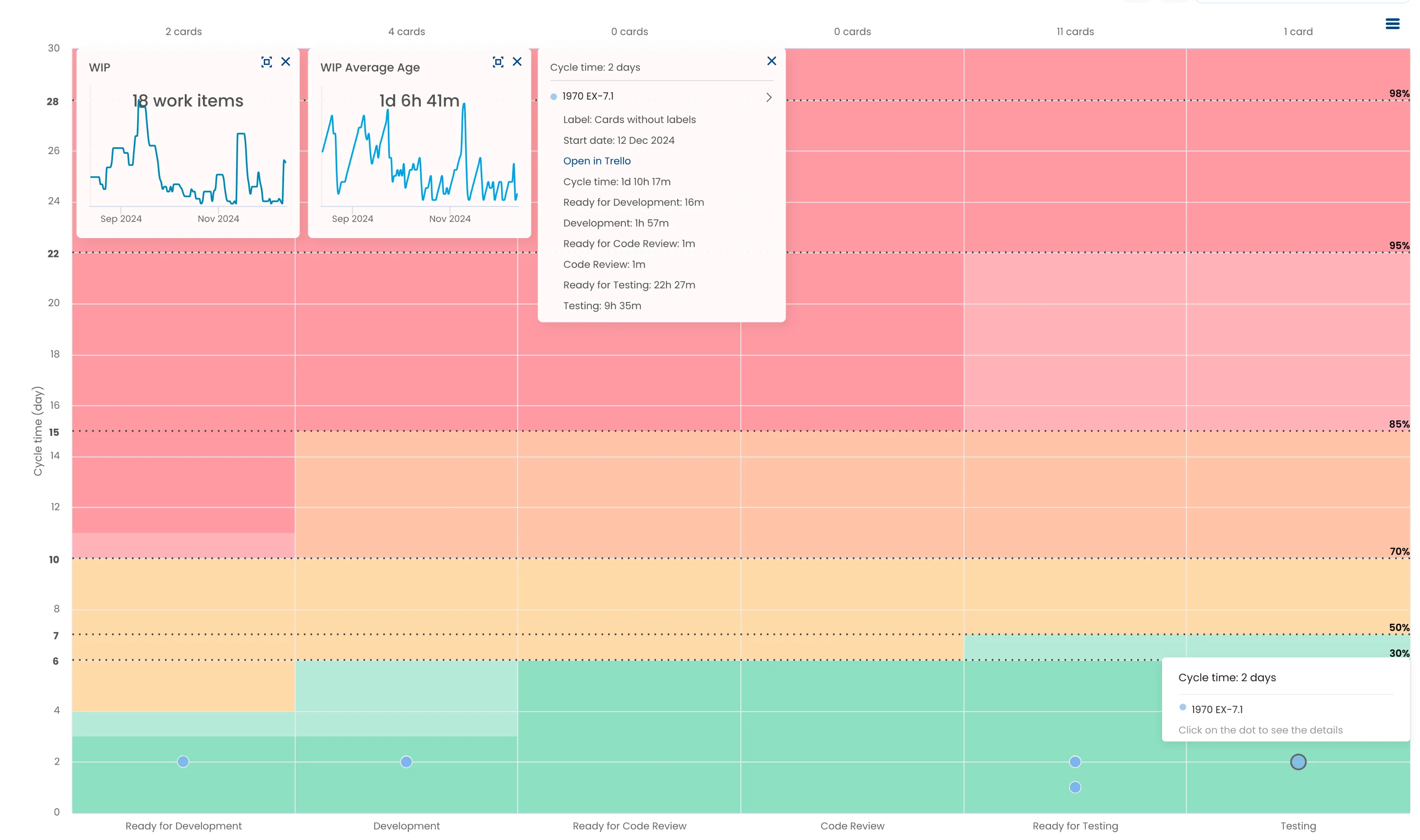
Task: Click the 'Code Review' axis label
Action: (x=852, y=826)
